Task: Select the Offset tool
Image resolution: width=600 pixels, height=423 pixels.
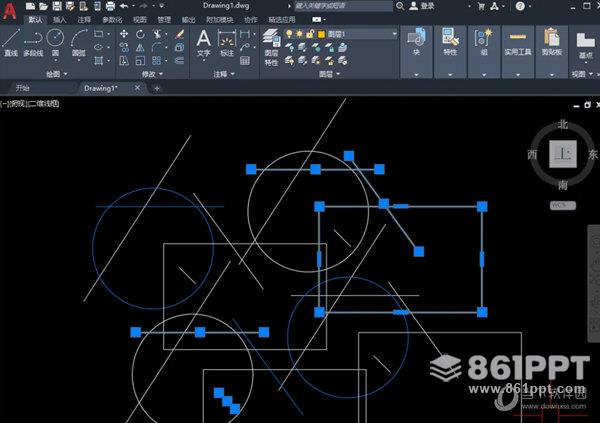Action: pos(179,60)
